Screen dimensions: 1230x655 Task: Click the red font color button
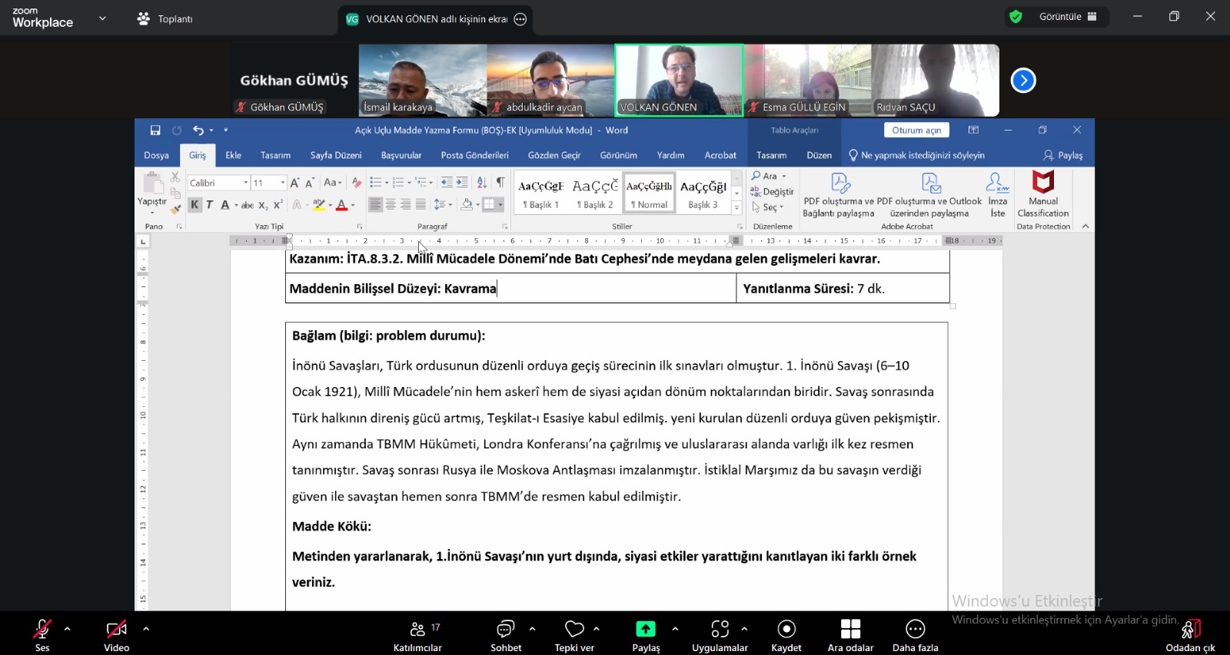(x=341, y=205)
